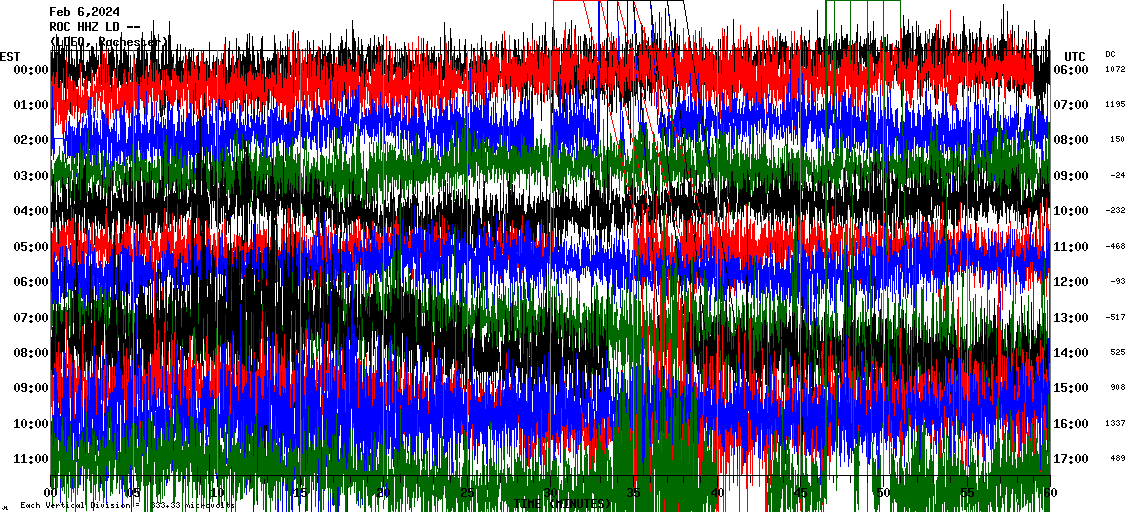This screenshot has width=1130, height=519.
Task: Click the 11:00 EST row label
Action: pyautogui.click(x=31, y=458)
